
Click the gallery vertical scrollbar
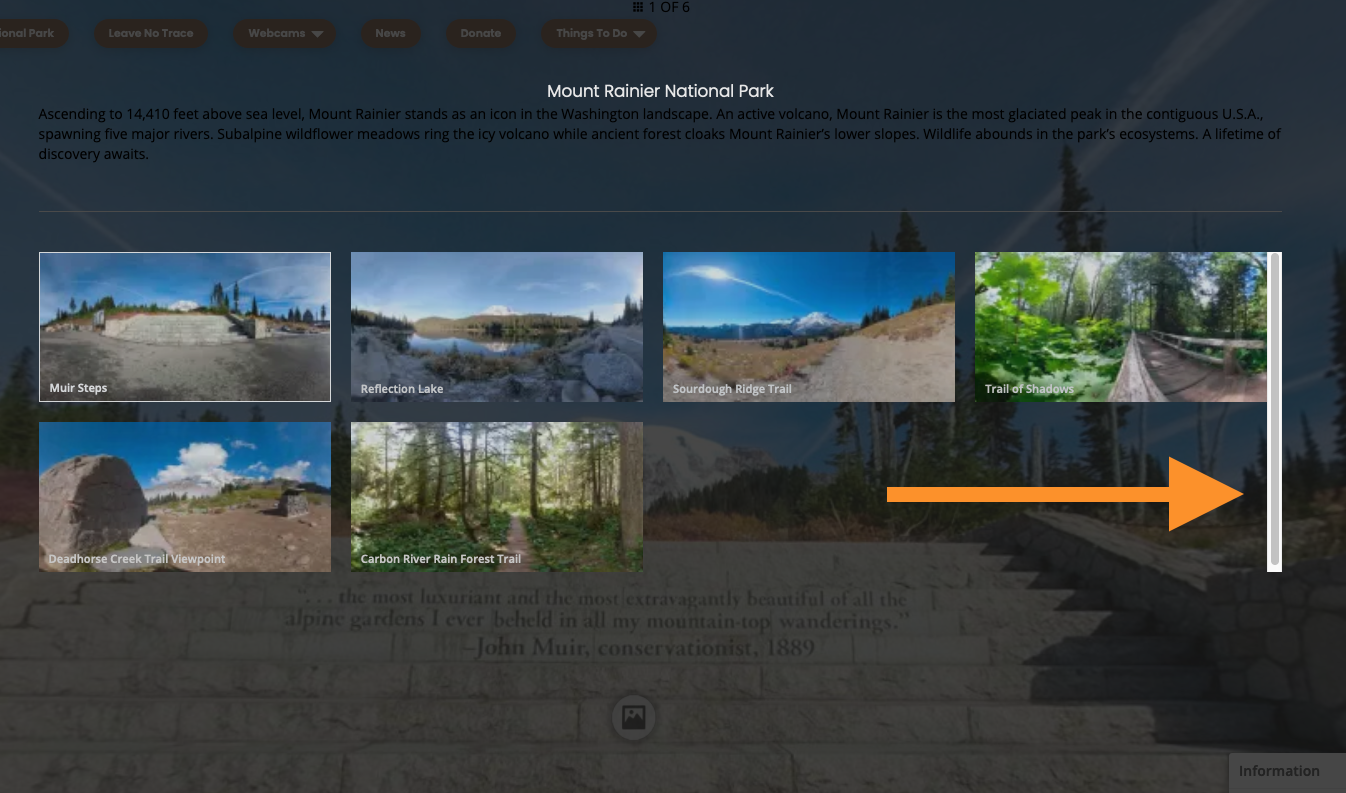(1274, 412)
